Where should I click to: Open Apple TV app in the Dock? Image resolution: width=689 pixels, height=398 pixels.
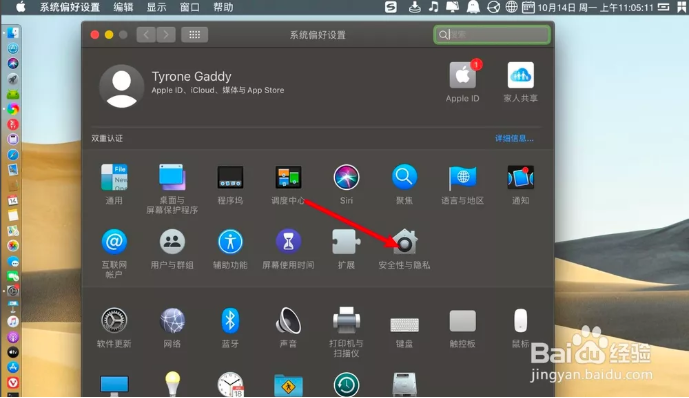click(13, 352)
